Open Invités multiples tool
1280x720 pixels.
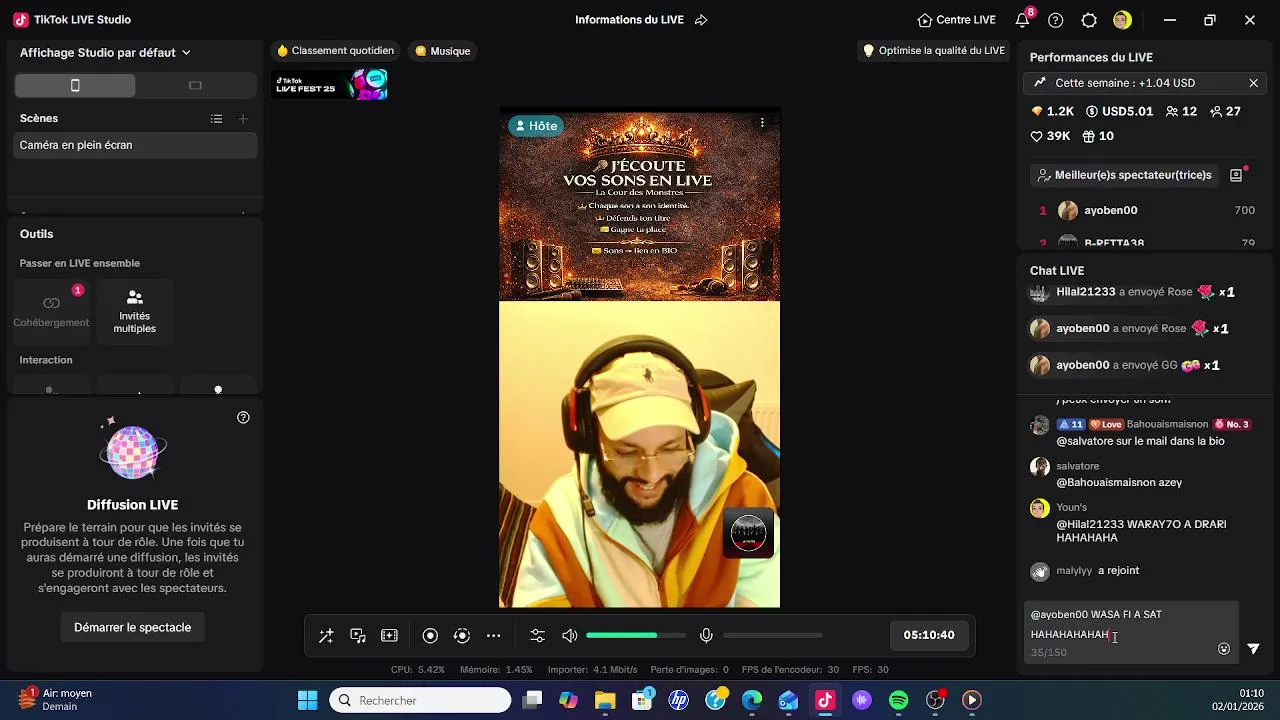(x=135, y=310)
